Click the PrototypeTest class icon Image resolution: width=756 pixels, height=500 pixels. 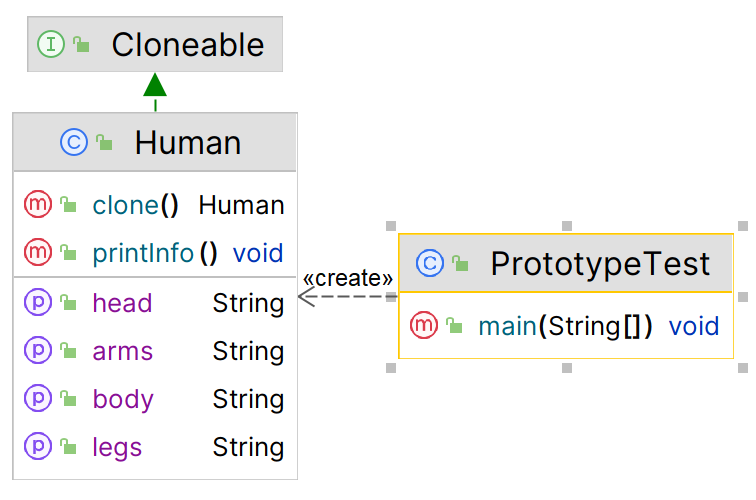point(429,263)
